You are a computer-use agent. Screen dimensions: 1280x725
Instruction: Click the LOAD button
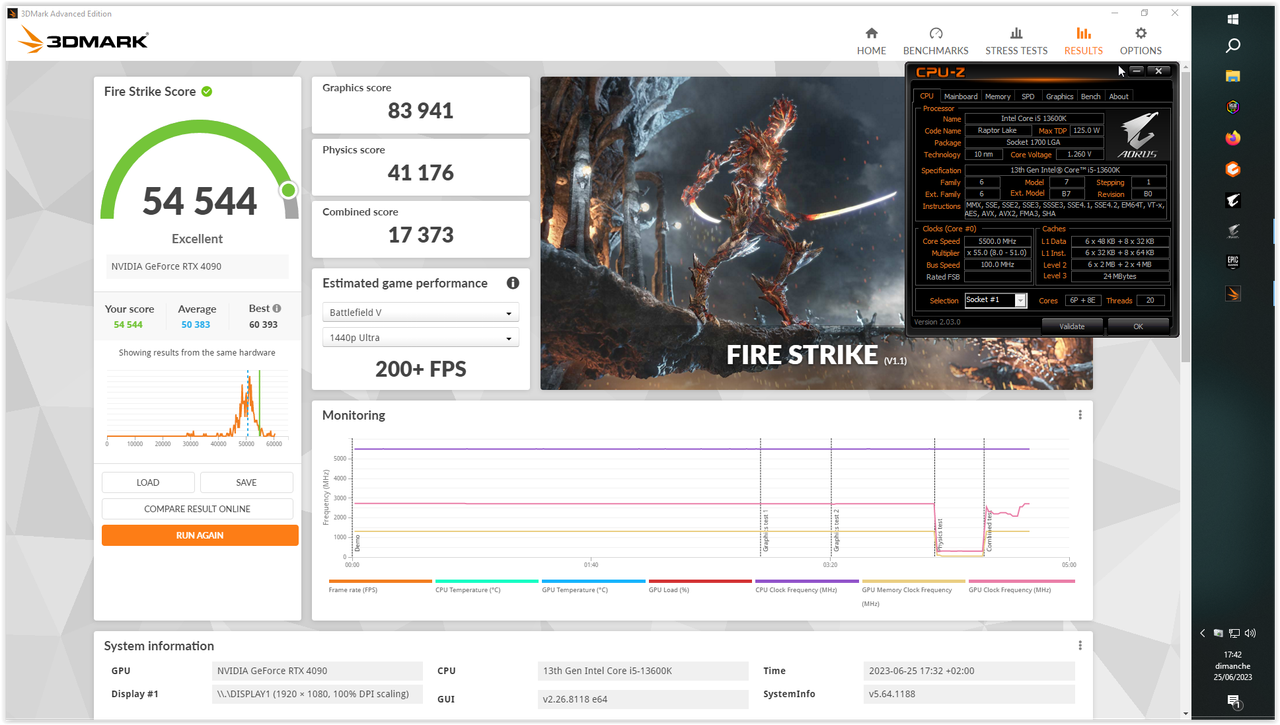148,483
